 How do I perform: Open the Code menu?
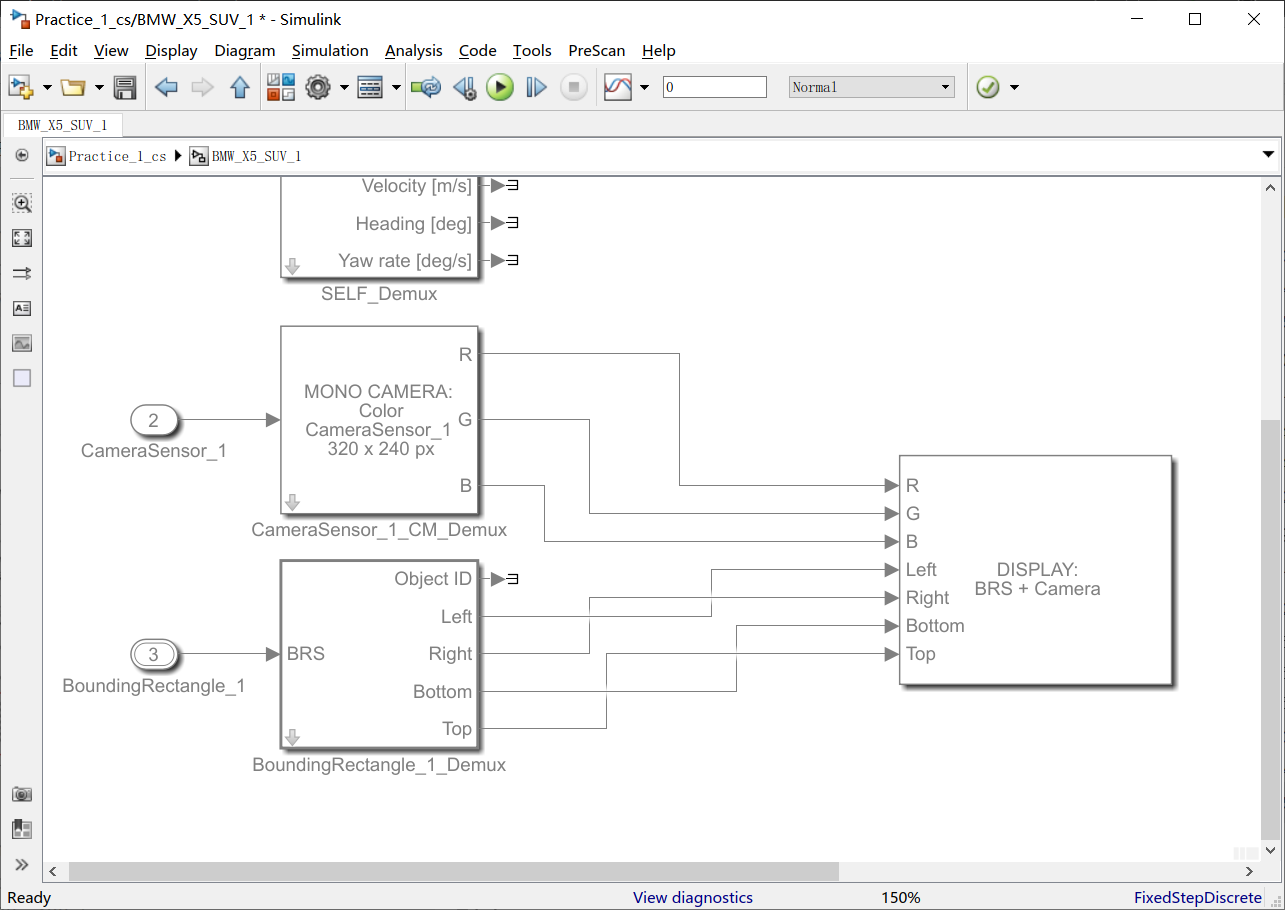(478, 50)
